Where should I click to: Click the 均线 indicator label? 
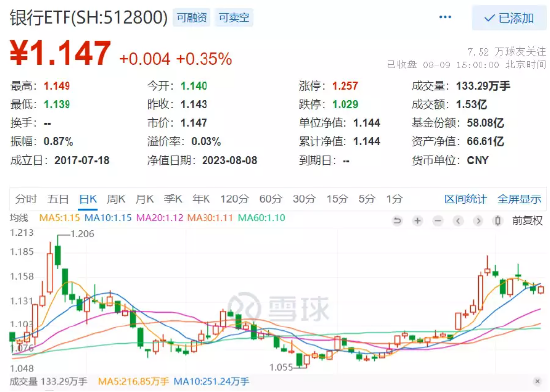(19, 218)
